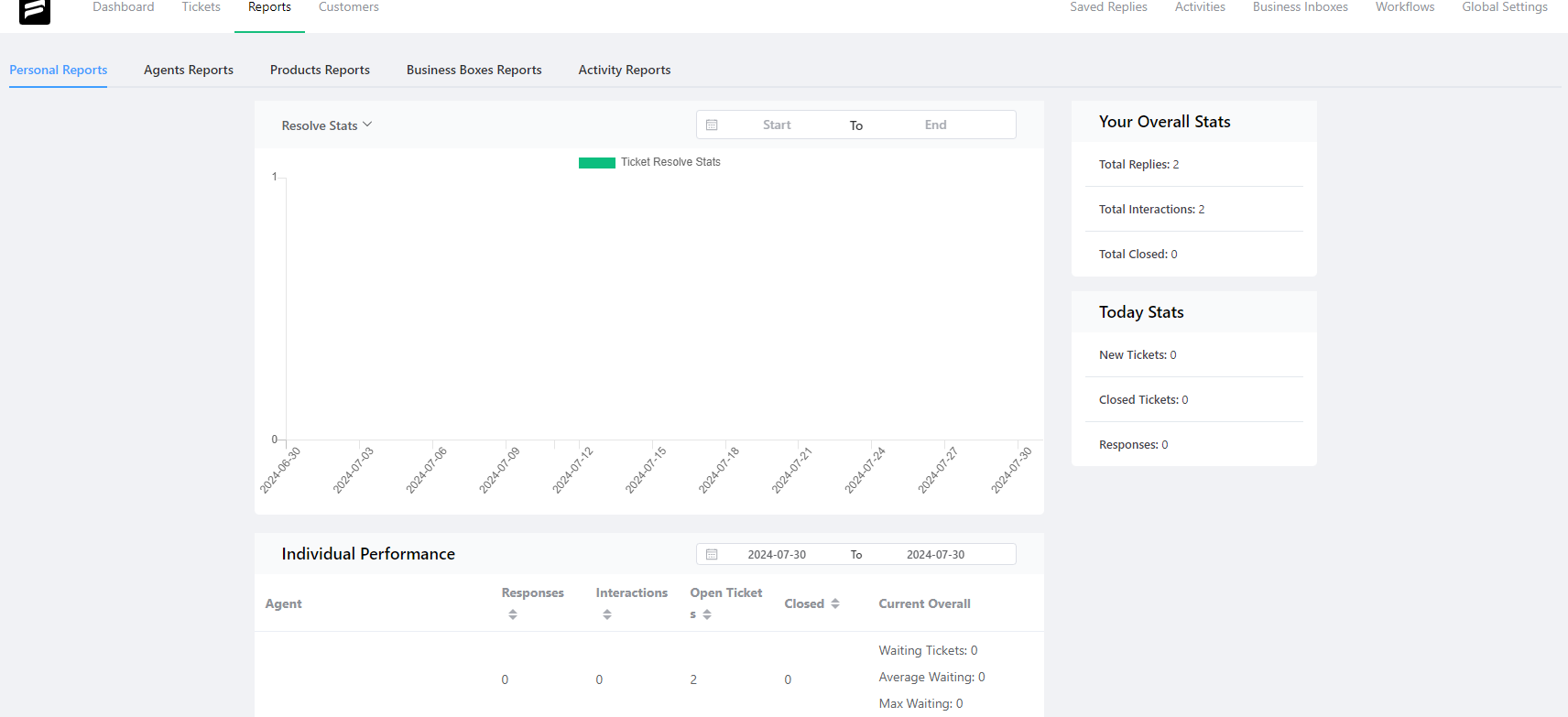This screenshot has width=1568, height=717.
Task: Click Average Waiting: 0 text
Action: (931, 678)
